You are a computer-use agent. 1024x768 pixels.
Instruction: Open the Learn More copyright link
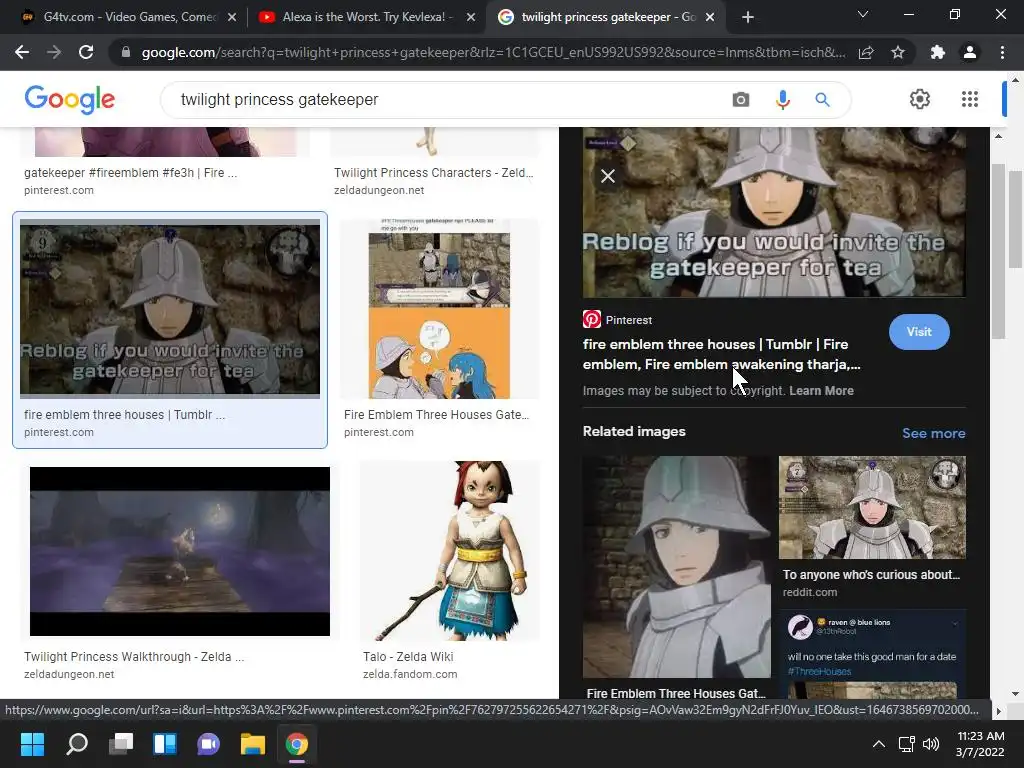tap(821, 391)
